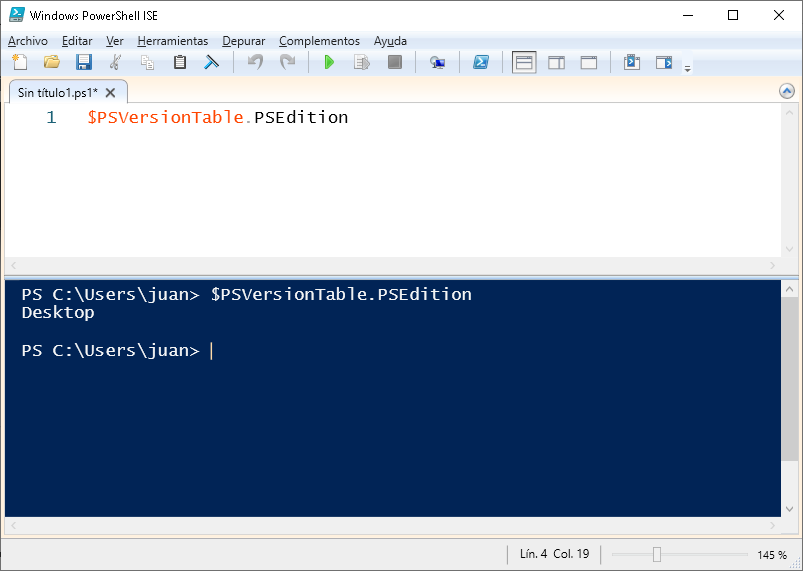The image size is (803, 571).
Task: Script pane horizontal scroll right arrow
Action: [773, 265]
